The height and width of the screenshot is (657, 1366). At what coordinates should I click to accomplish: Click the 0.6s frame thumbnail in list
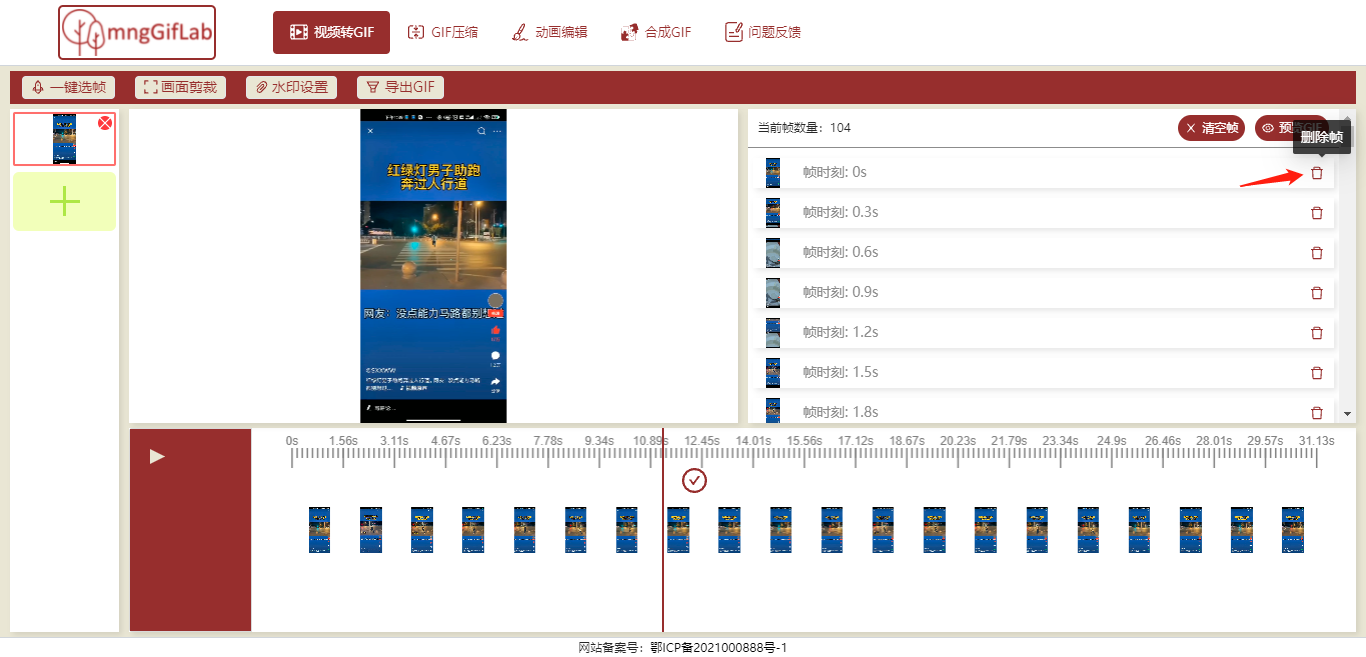[x=773, y=252]
